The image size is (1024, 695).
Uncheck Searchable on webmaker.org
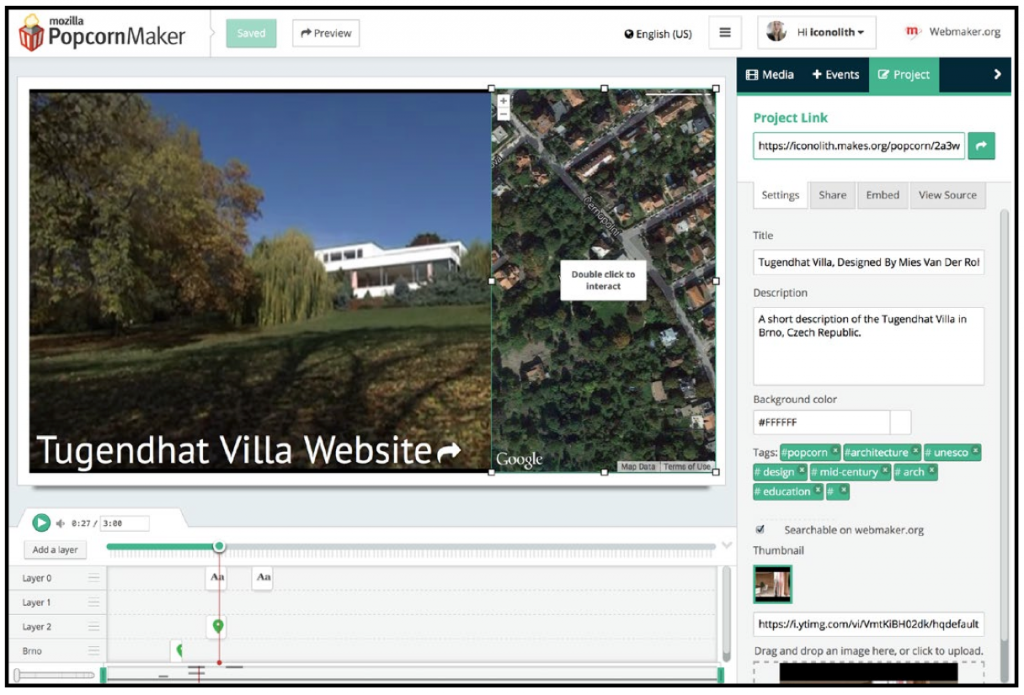coord(760,529)
